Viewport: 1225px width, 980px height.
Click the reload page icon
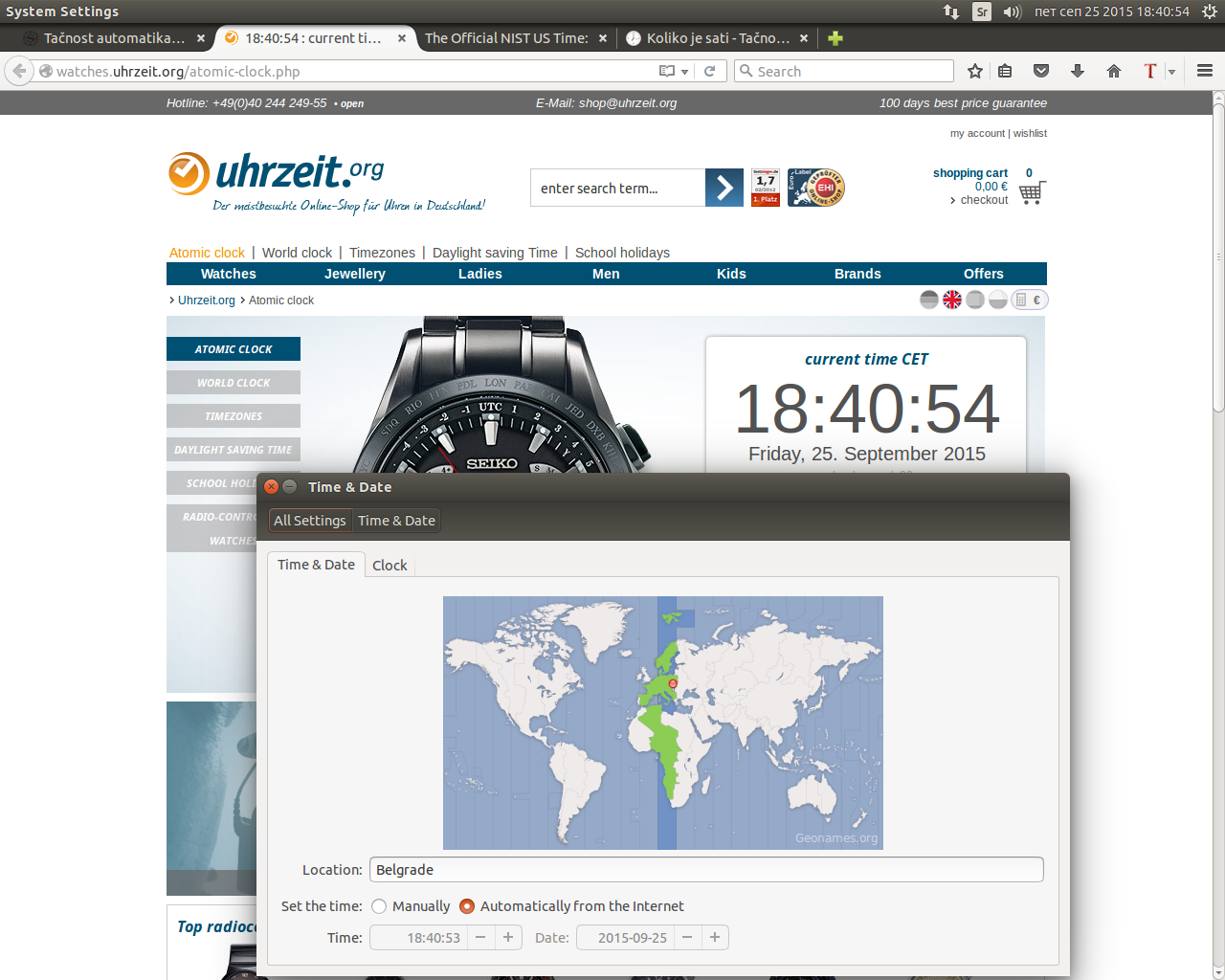pos(710,71)
